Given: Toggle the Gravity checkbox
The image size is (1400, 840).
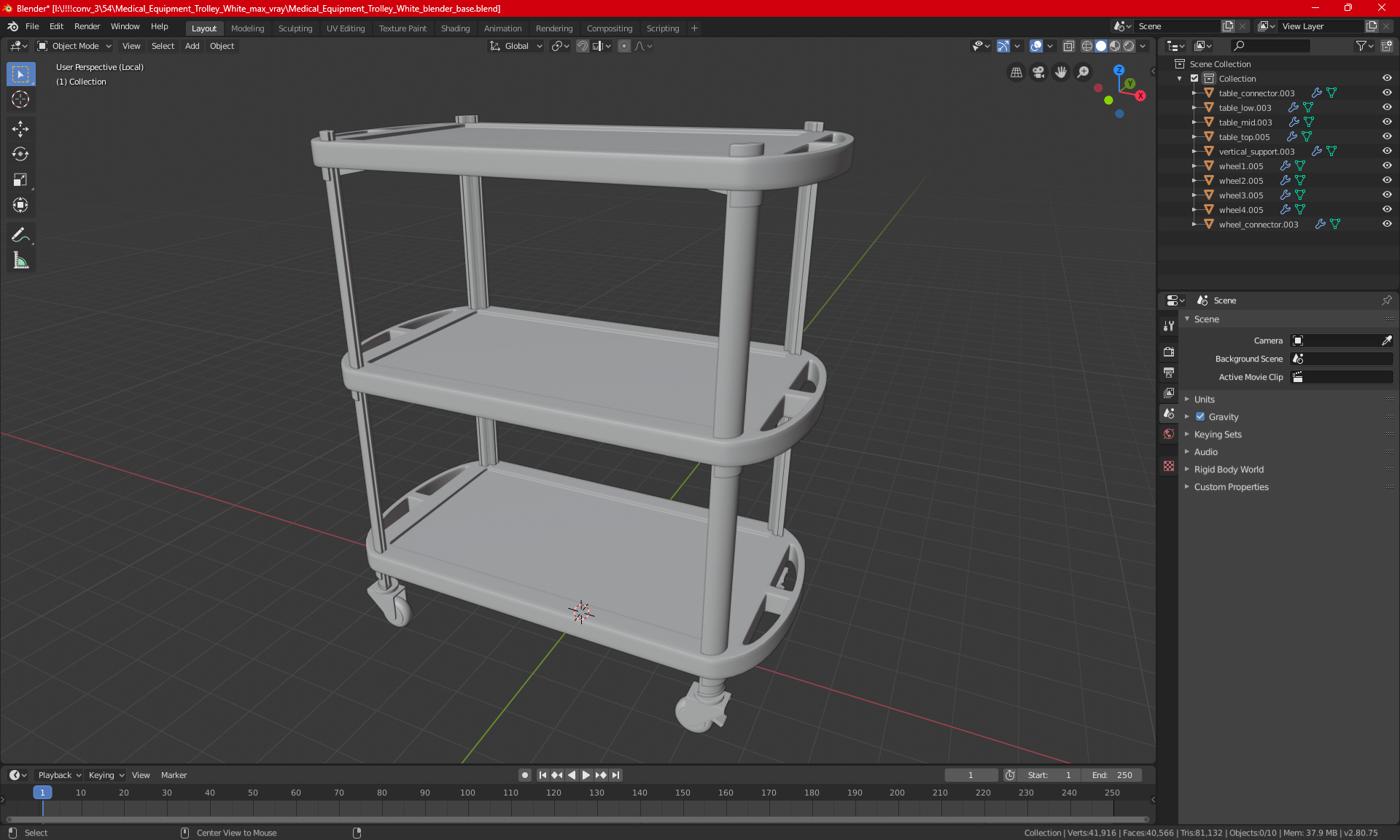Looking at the screenshot, I should (1200, 416).
